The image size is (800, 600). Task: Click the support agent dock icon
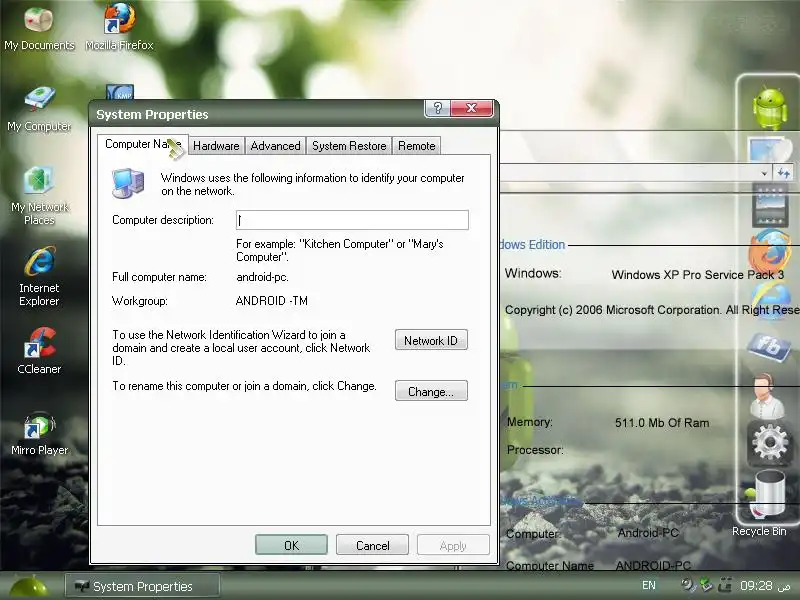tap(767, 396)
